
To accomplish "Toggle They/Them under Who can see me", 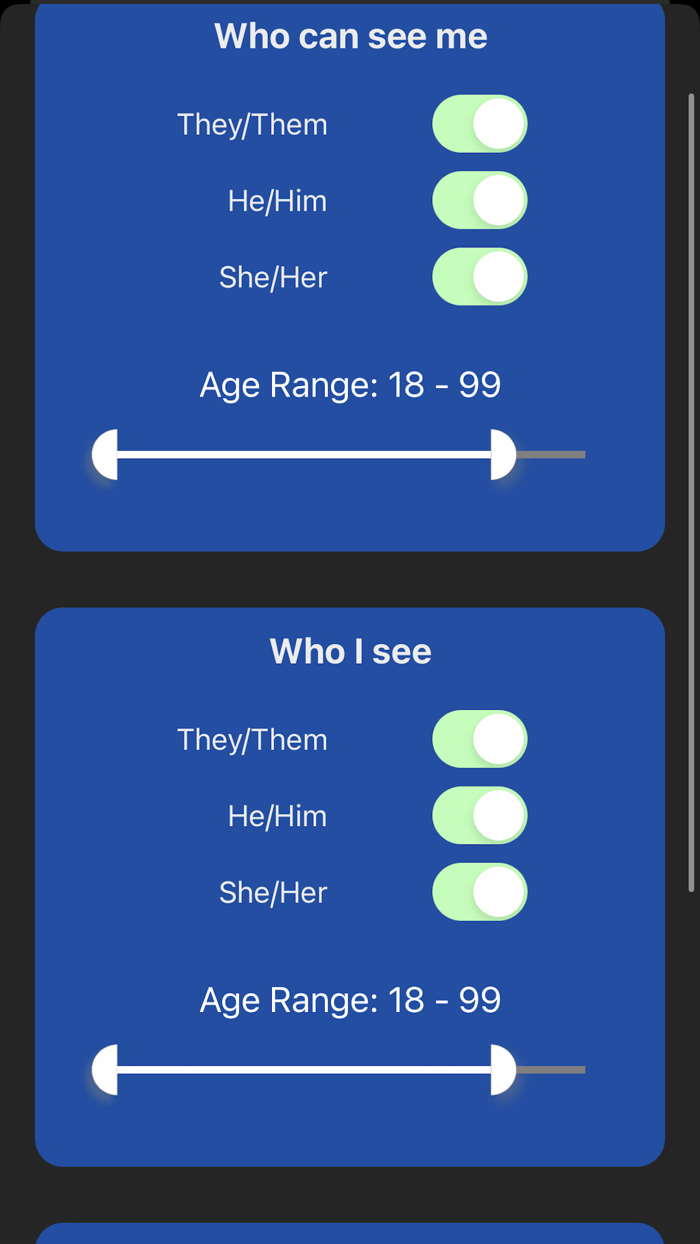I will 479,124.
